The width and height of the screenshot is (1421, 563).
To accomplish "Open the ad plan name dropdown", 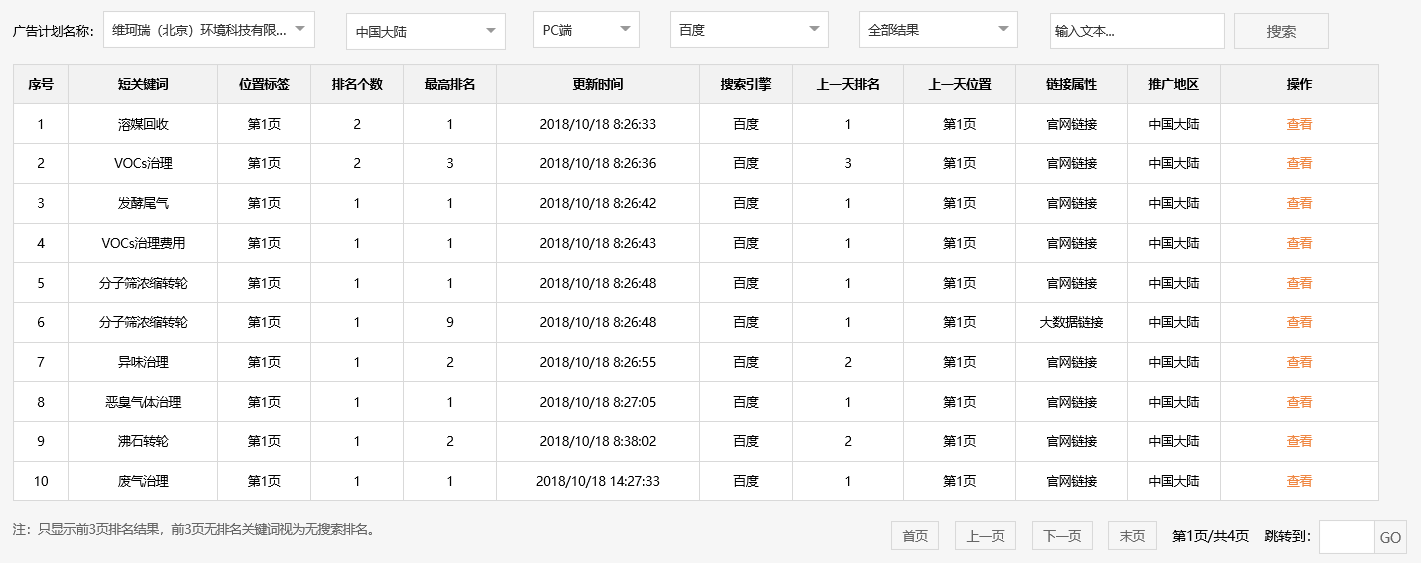I will [208, 30].
